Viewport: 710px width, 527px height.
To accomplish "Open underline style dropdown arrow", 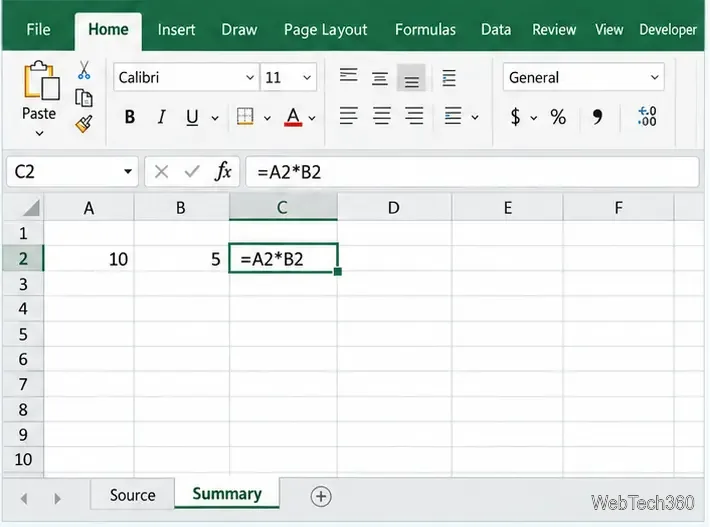I will [215, 118].
